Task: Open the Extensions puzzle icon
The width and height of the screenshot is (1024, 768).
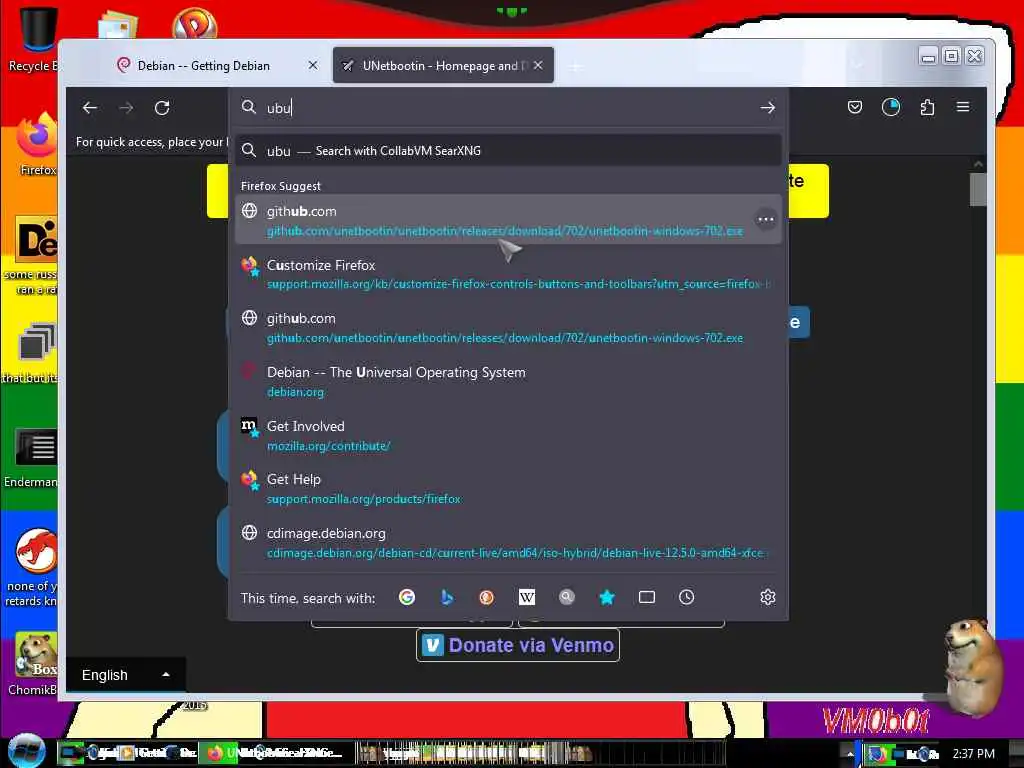Action: coord(927,107)
